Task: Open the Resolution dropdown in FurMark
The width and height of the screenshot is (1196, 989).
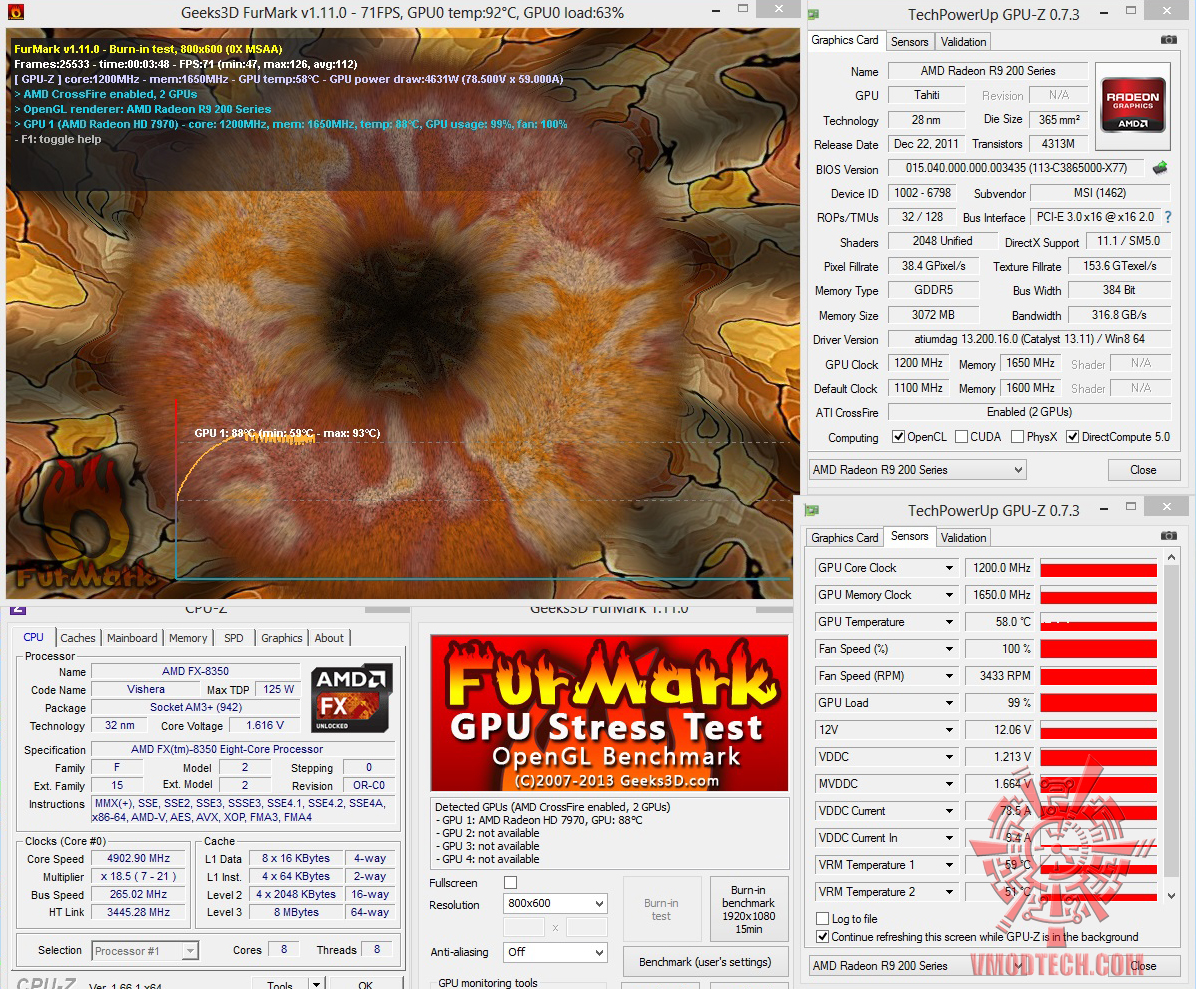Action: click(555, 904)
